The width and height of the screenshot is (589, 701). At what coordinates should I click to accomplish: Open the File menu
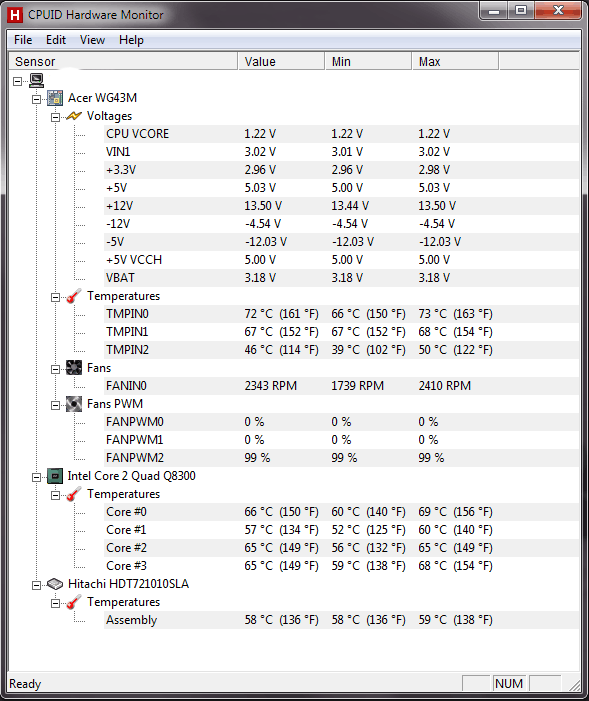23,40
